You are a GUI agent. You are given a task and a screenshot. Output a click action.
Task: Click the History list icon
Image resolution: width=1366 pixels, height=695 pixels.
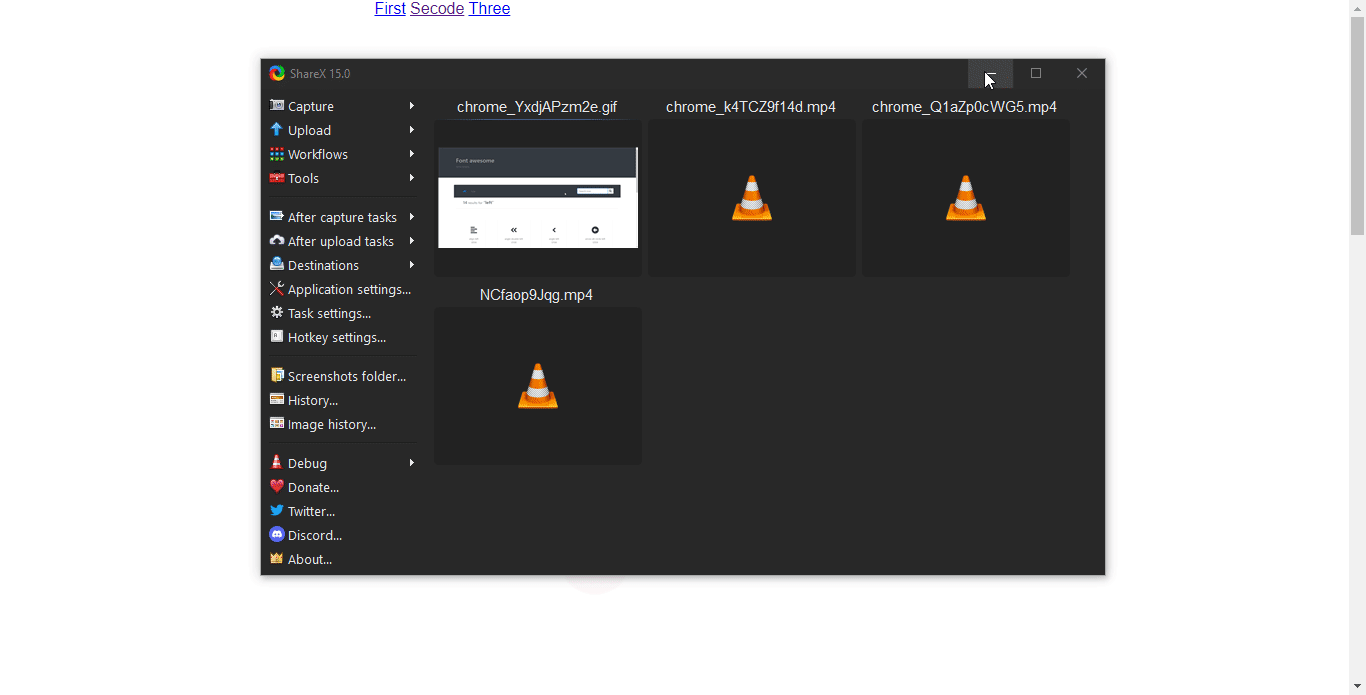click(x=277, y=400)
